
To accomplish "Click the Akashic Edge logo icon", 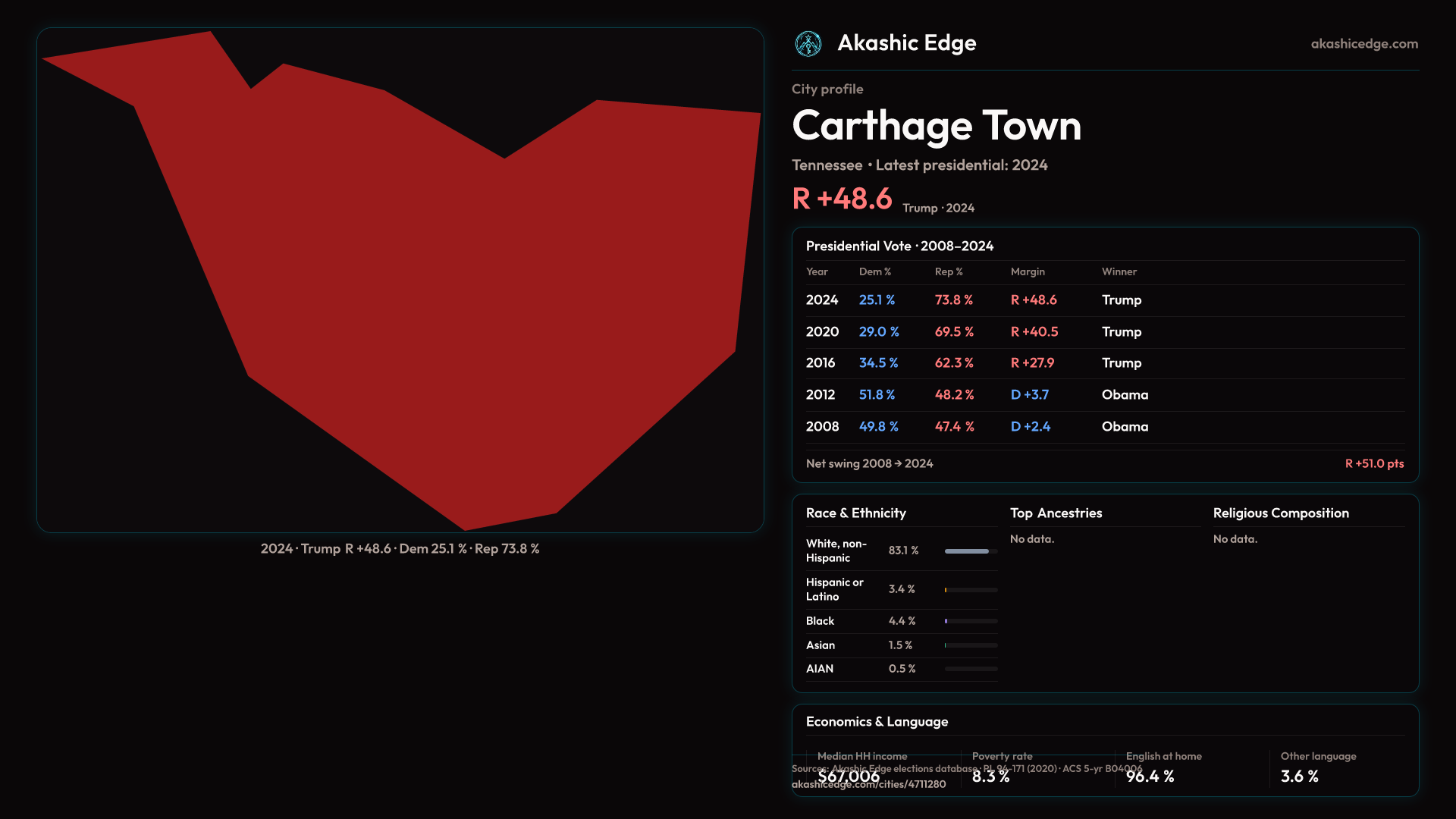I will pos(808,44).
